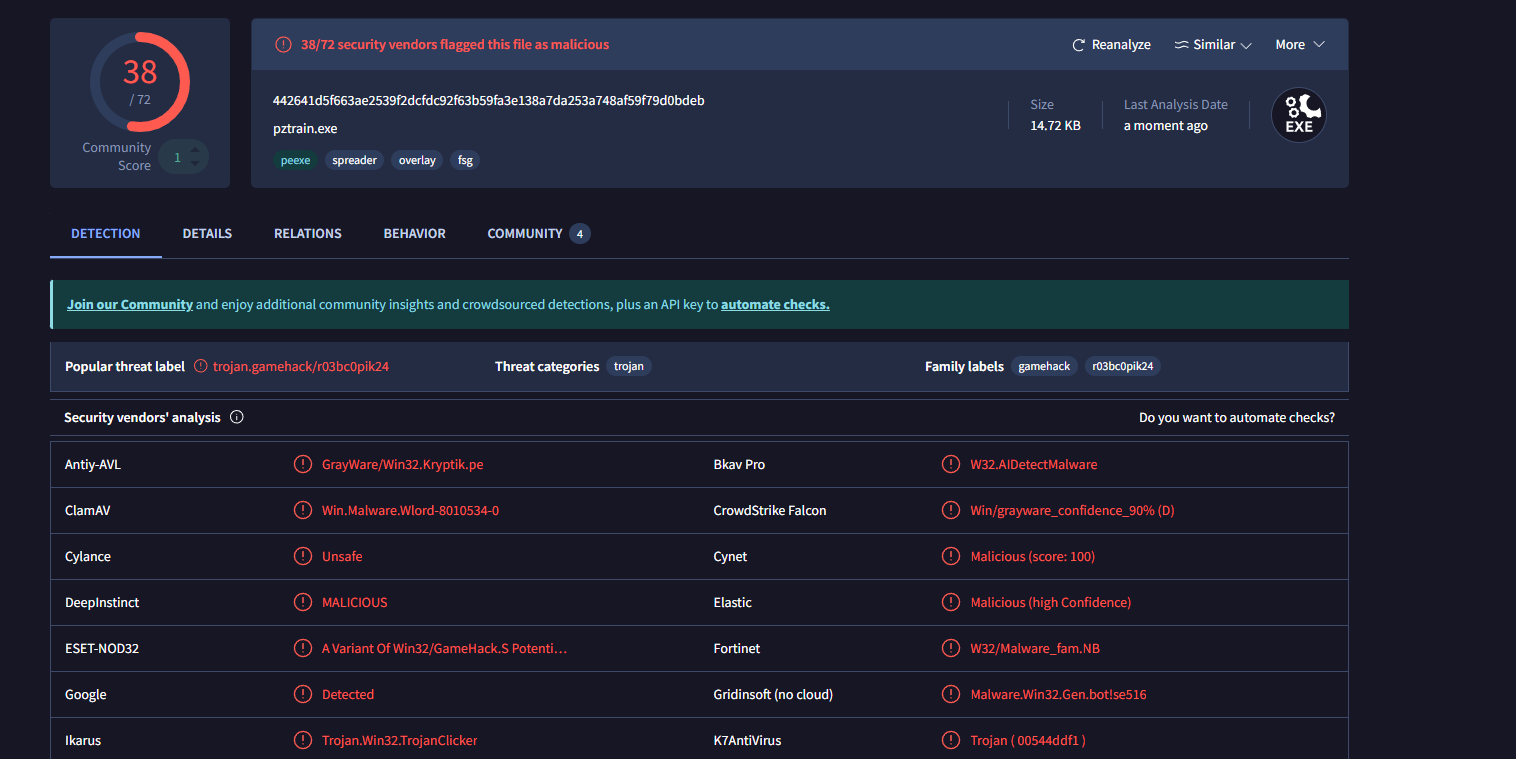
Task: Click the pztrain.exe file name
Action: [x=305, y=129]
